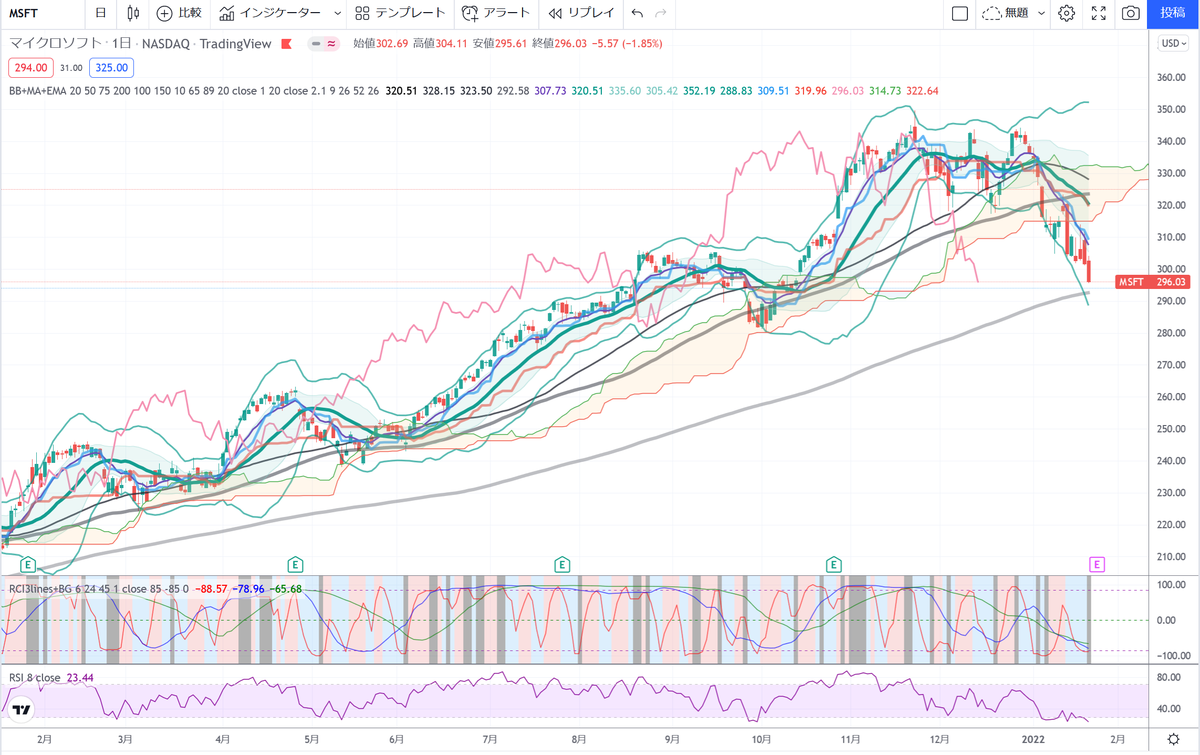Screen dimensions: 1200x755
Task: Click the 325.00 buy price button
Action: pos(110,67)
